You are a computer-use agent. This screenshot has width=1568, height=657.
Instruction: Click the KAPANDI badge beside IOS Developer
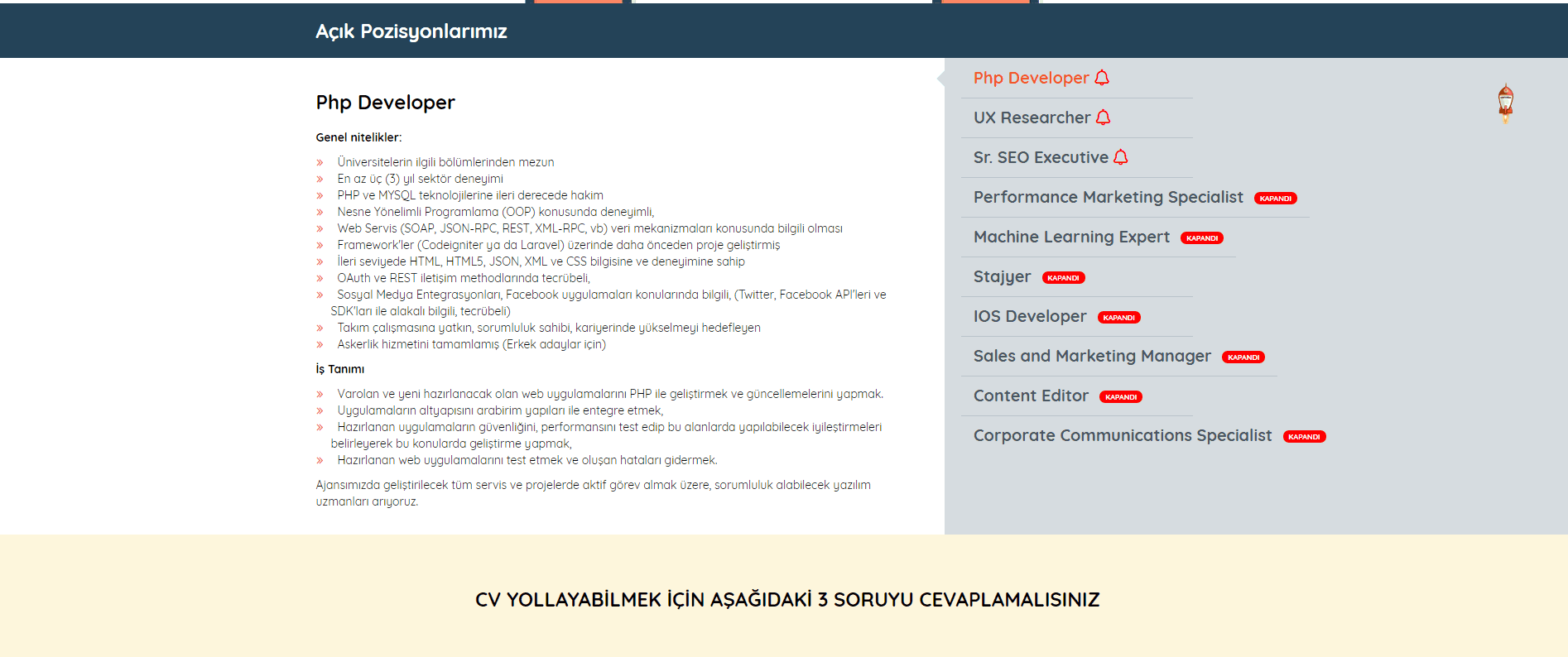pos(1118,318)
